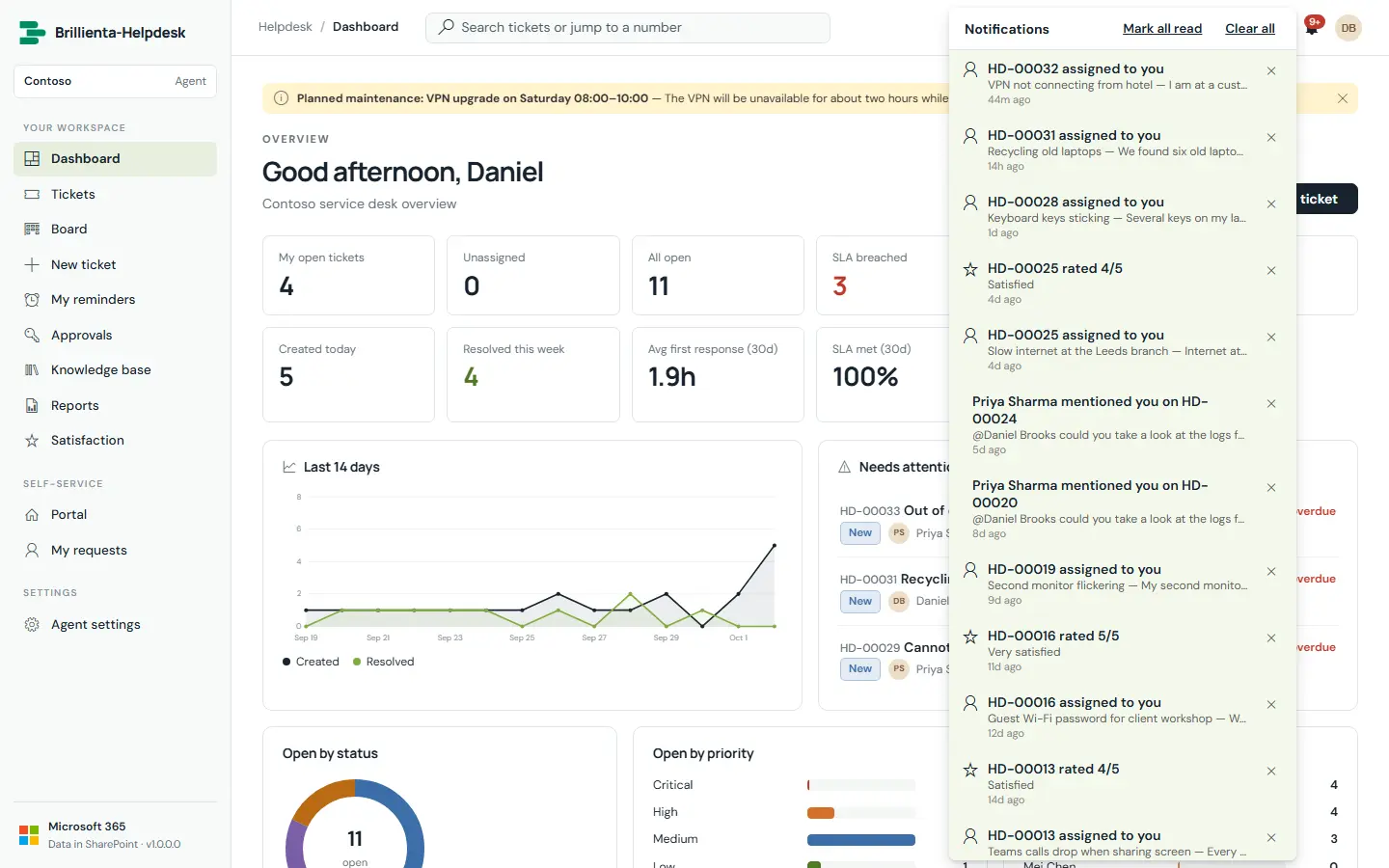The image size is (1389, 868).
Task: Dismiss the HD-00032 assigned notification
Action: point(1271,70)
